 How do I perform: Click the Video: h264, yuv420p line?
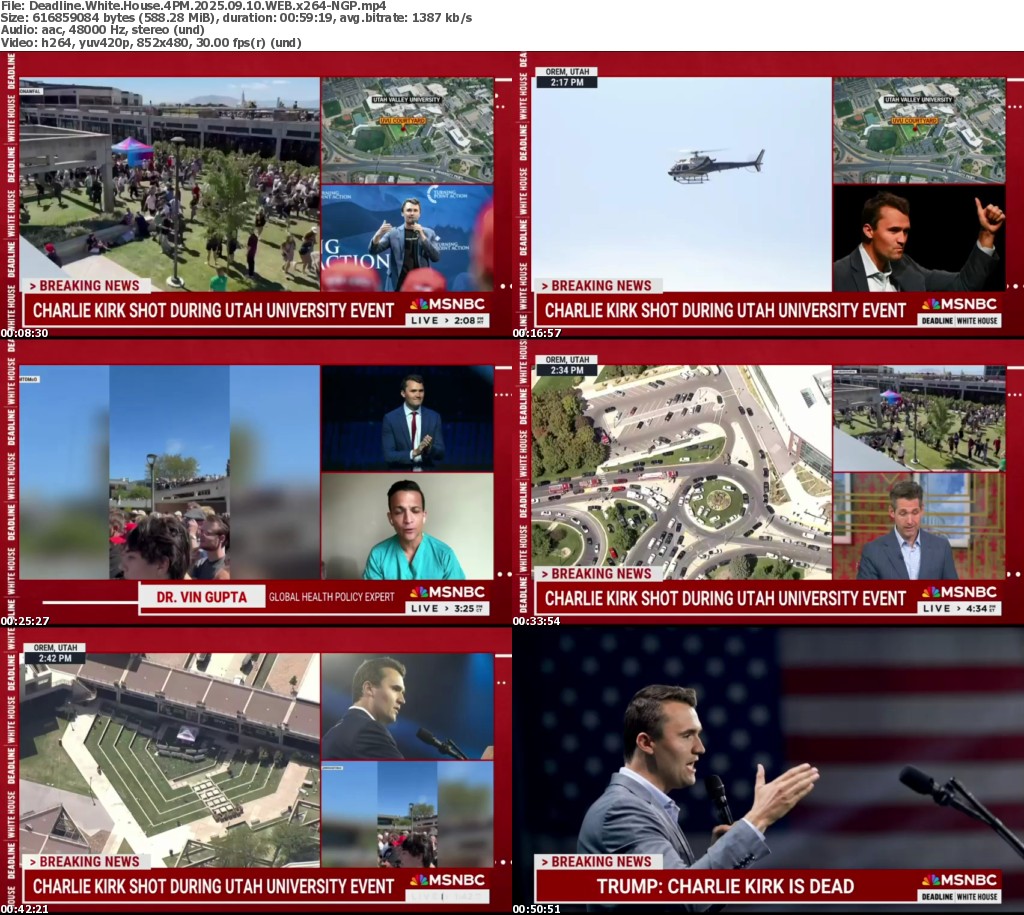151,42
